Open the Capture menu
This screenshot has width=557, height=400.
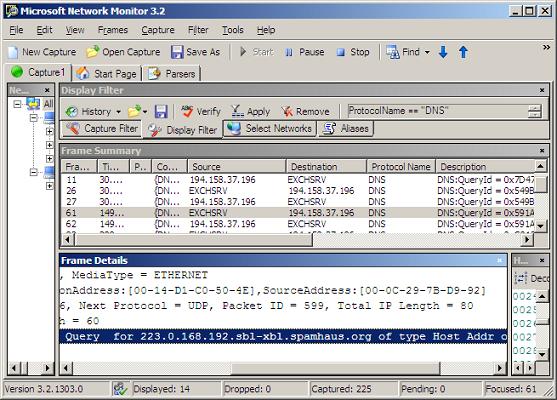158,30
